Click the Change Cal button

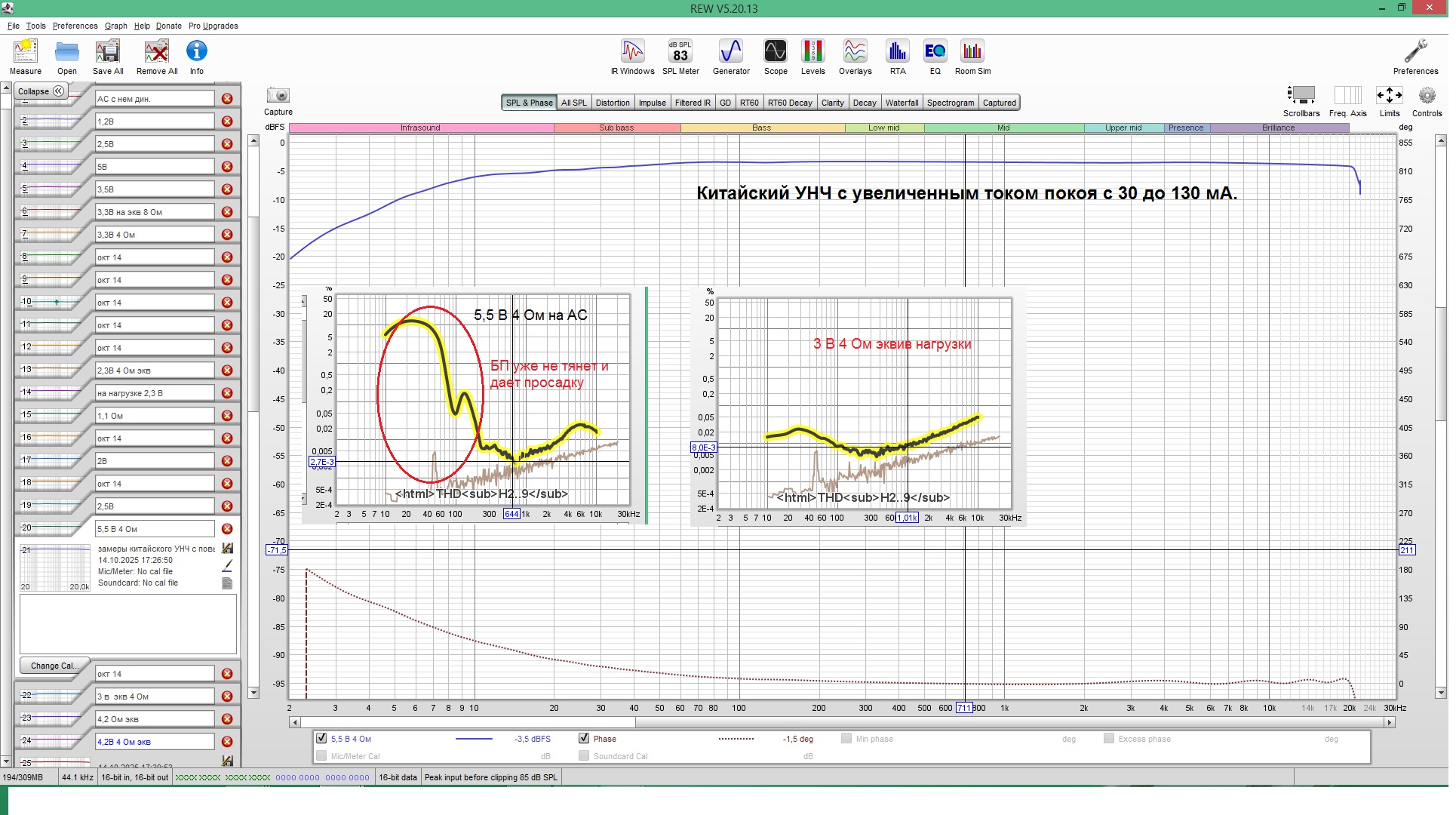pos(54,666)
